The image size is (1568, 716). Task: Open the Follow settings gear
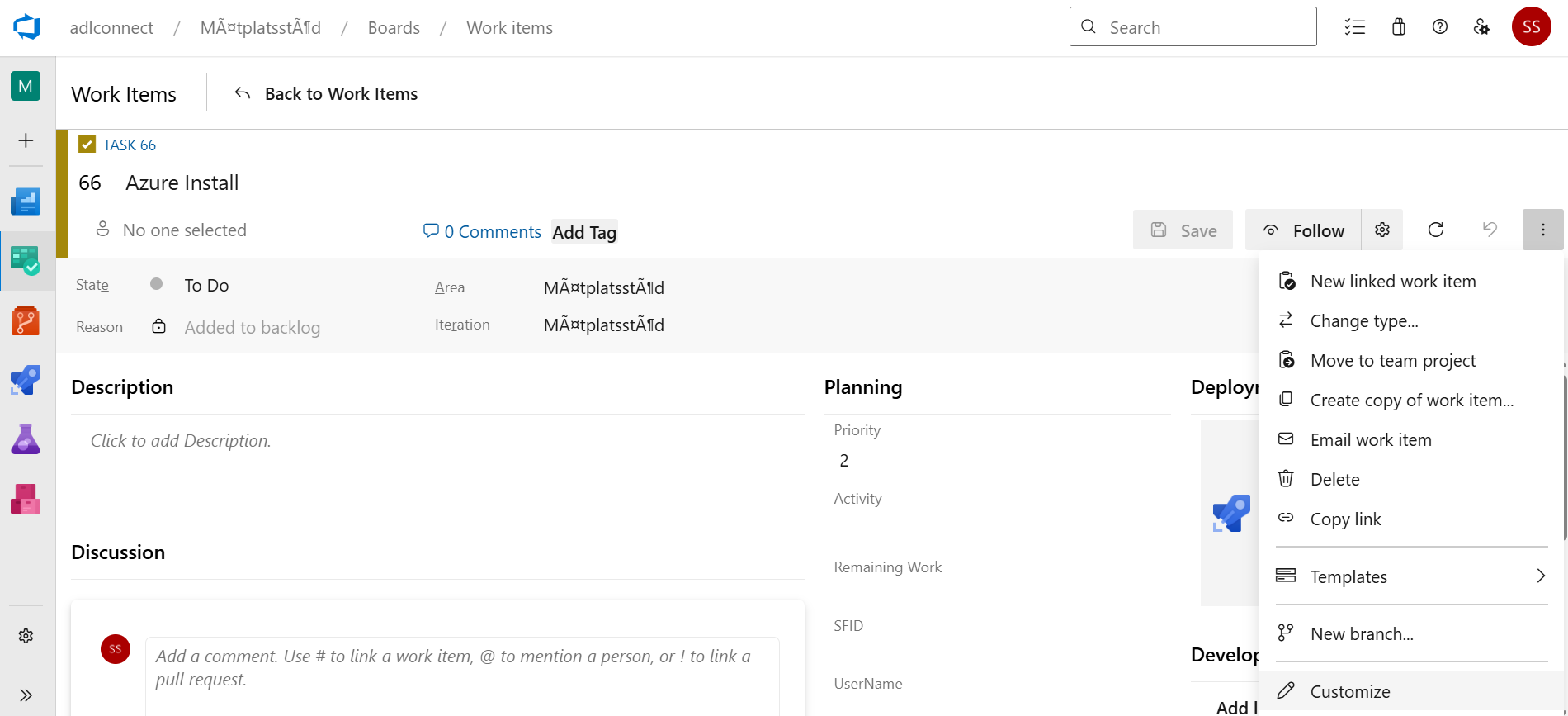point(1382,230)
